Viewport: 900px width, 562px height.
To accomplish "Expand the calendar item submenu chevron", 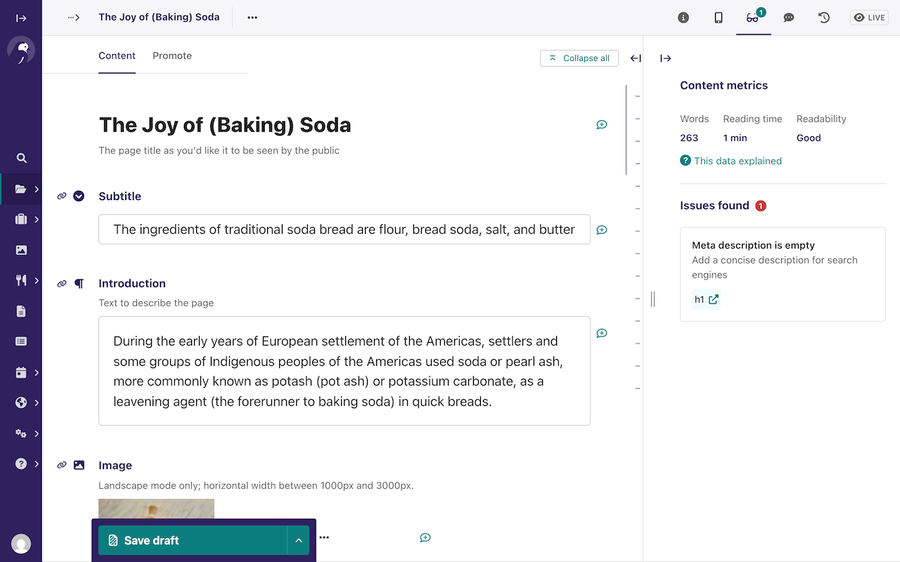I will click(36, 373).
